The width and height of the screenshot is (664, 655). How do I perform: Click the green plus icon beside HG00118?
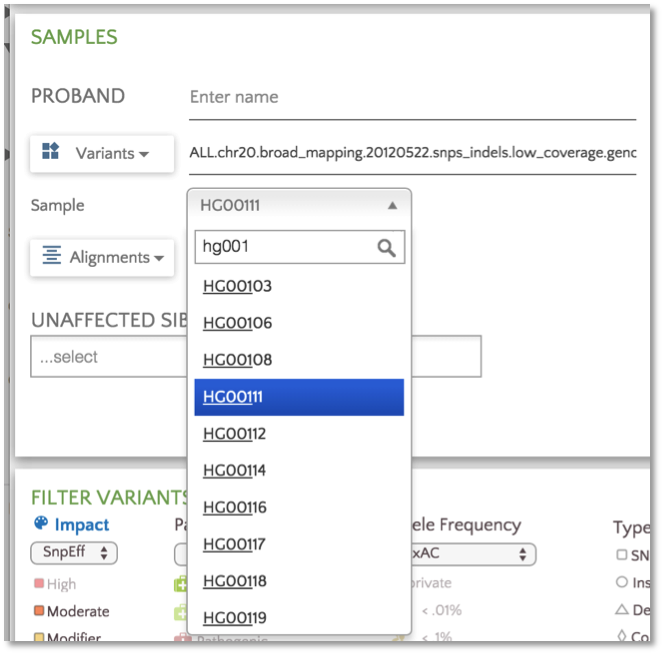(x=181, y=584)
